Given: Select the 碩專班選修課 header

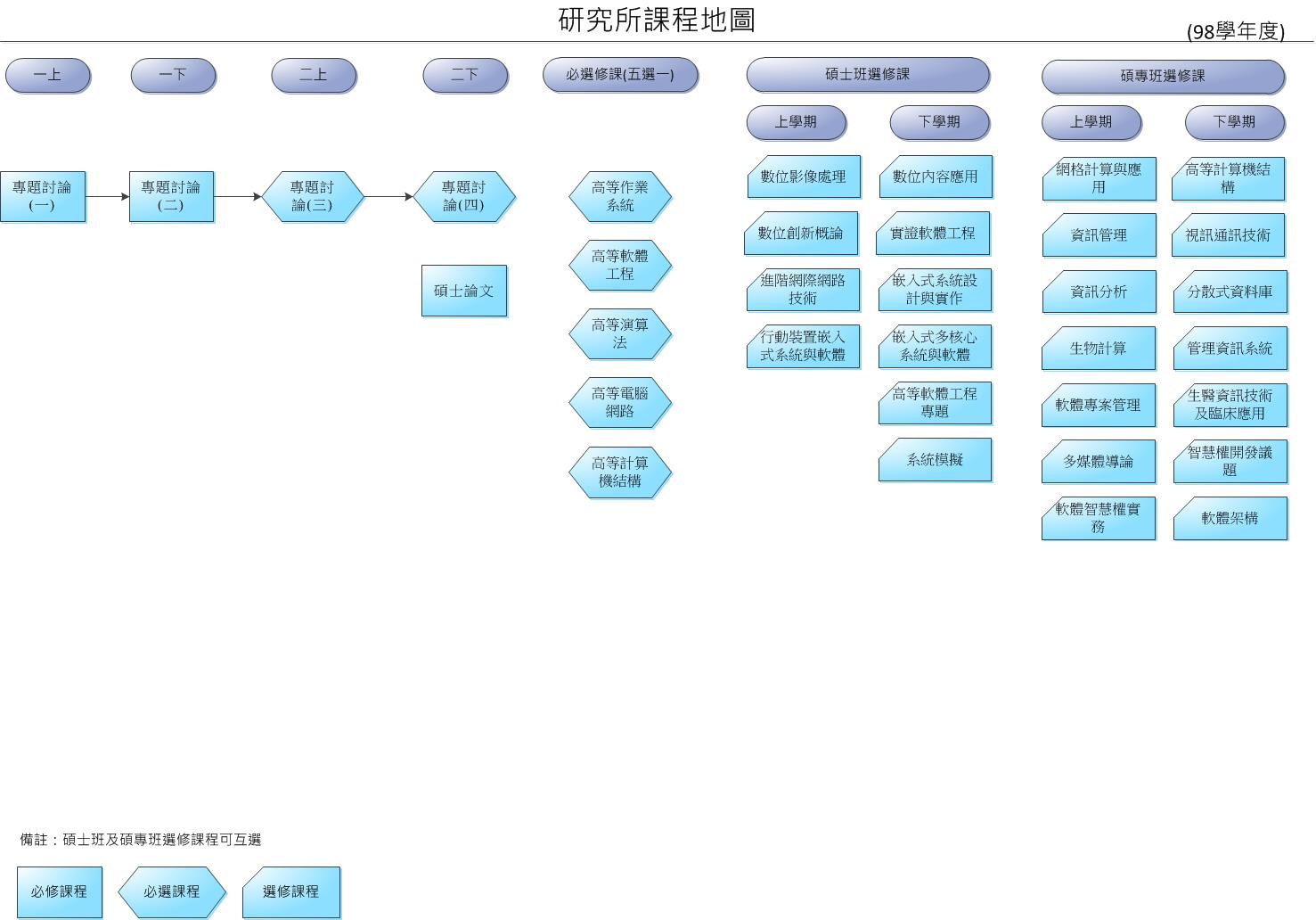Looking at the screenshot, I should point(1163,77).
